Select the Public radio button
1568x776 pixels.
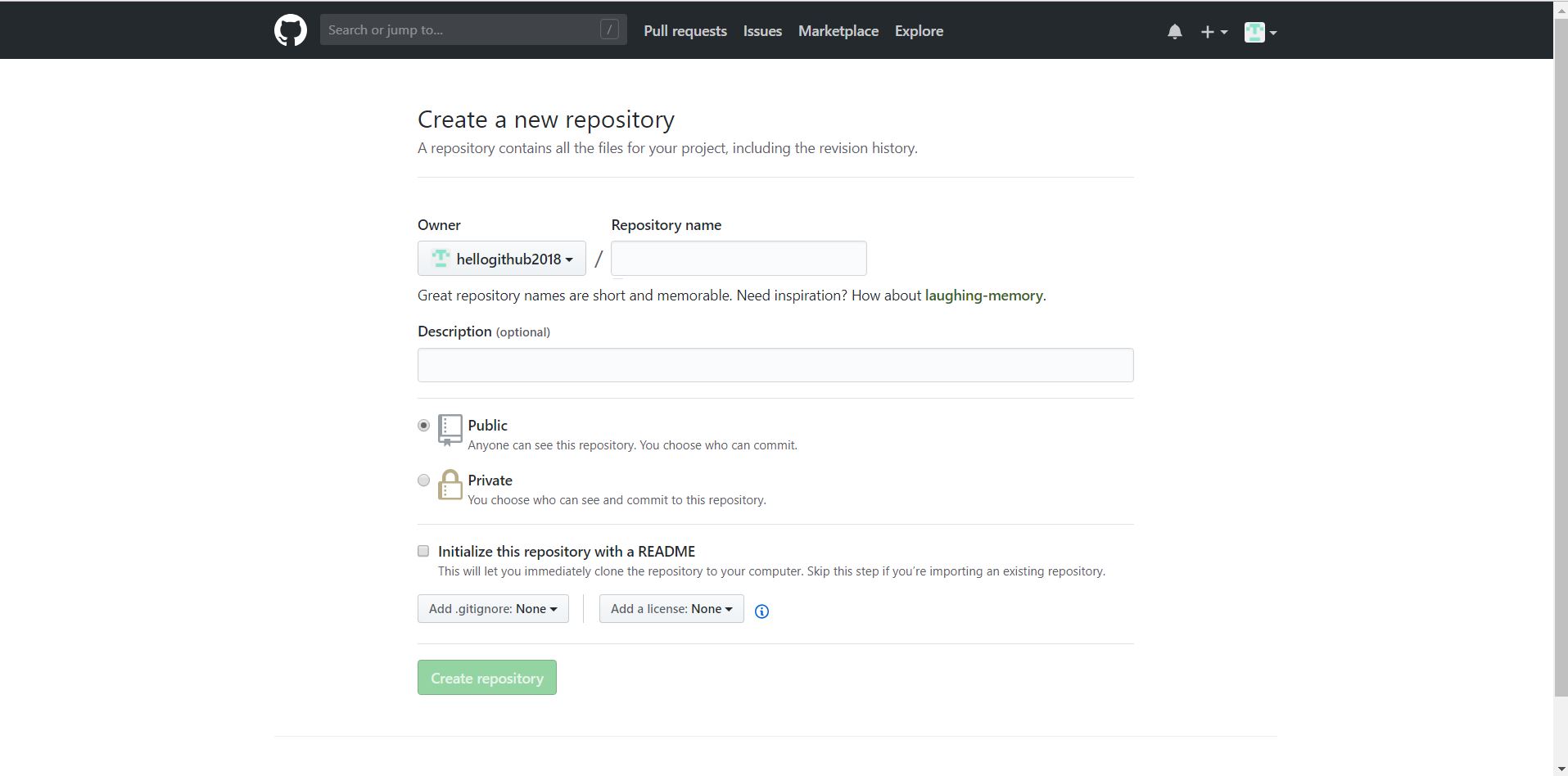pyautogui.click(x=423, y=425)
